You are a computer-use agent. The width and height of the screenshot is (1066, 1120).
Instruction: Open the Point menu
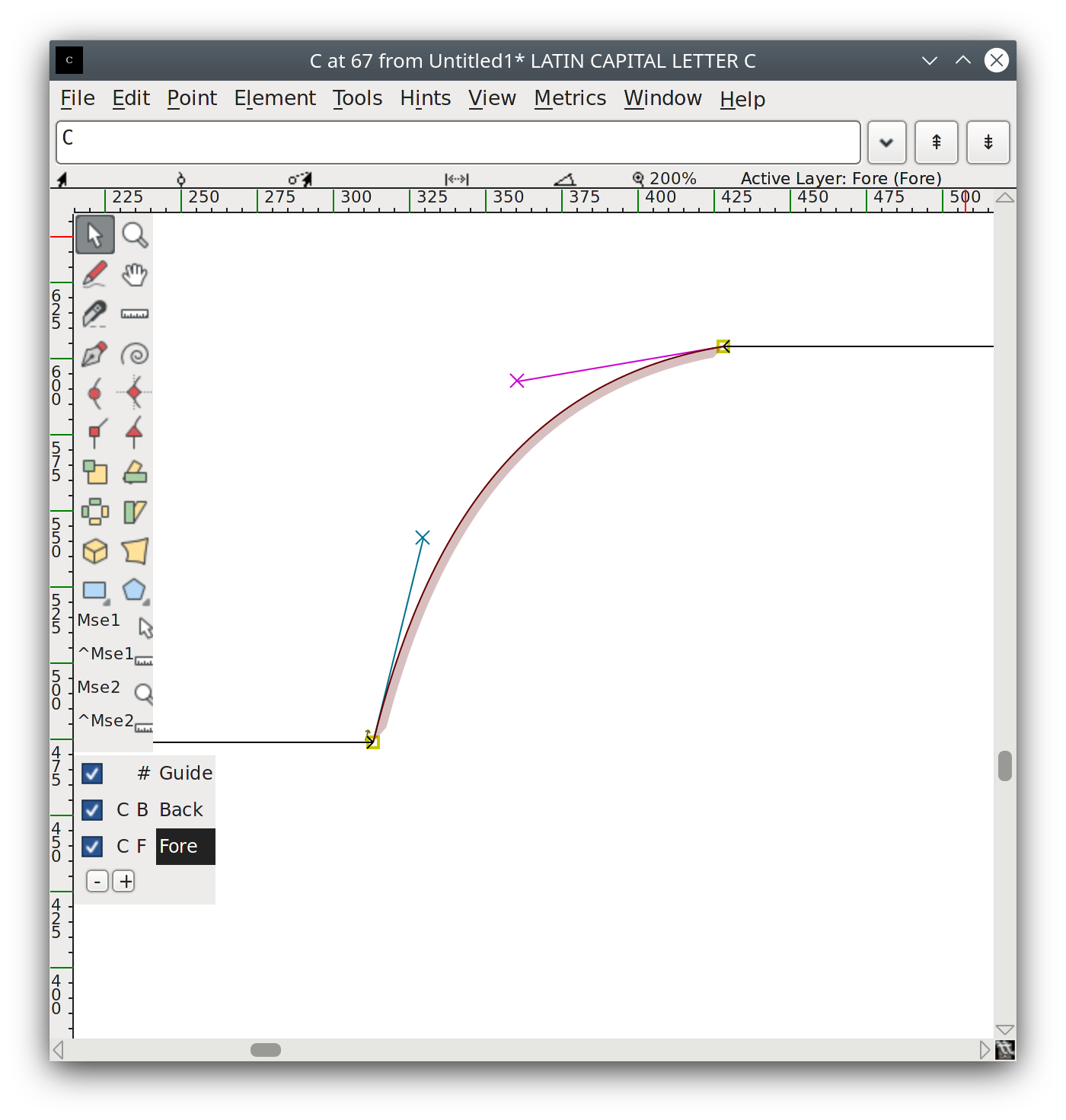(192, 98)
